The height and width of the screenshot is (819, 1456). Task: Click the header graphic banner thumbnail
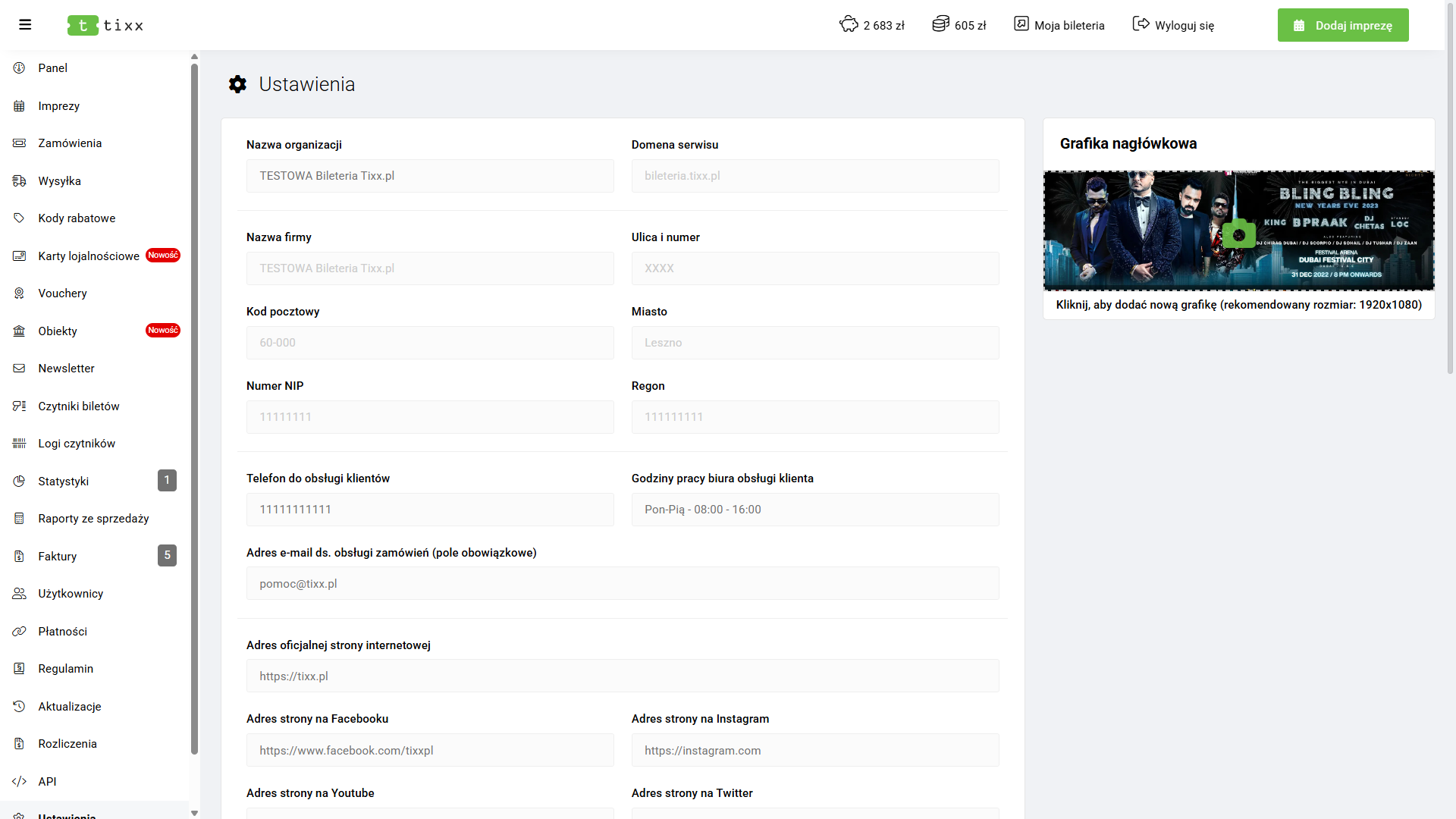1137,227
